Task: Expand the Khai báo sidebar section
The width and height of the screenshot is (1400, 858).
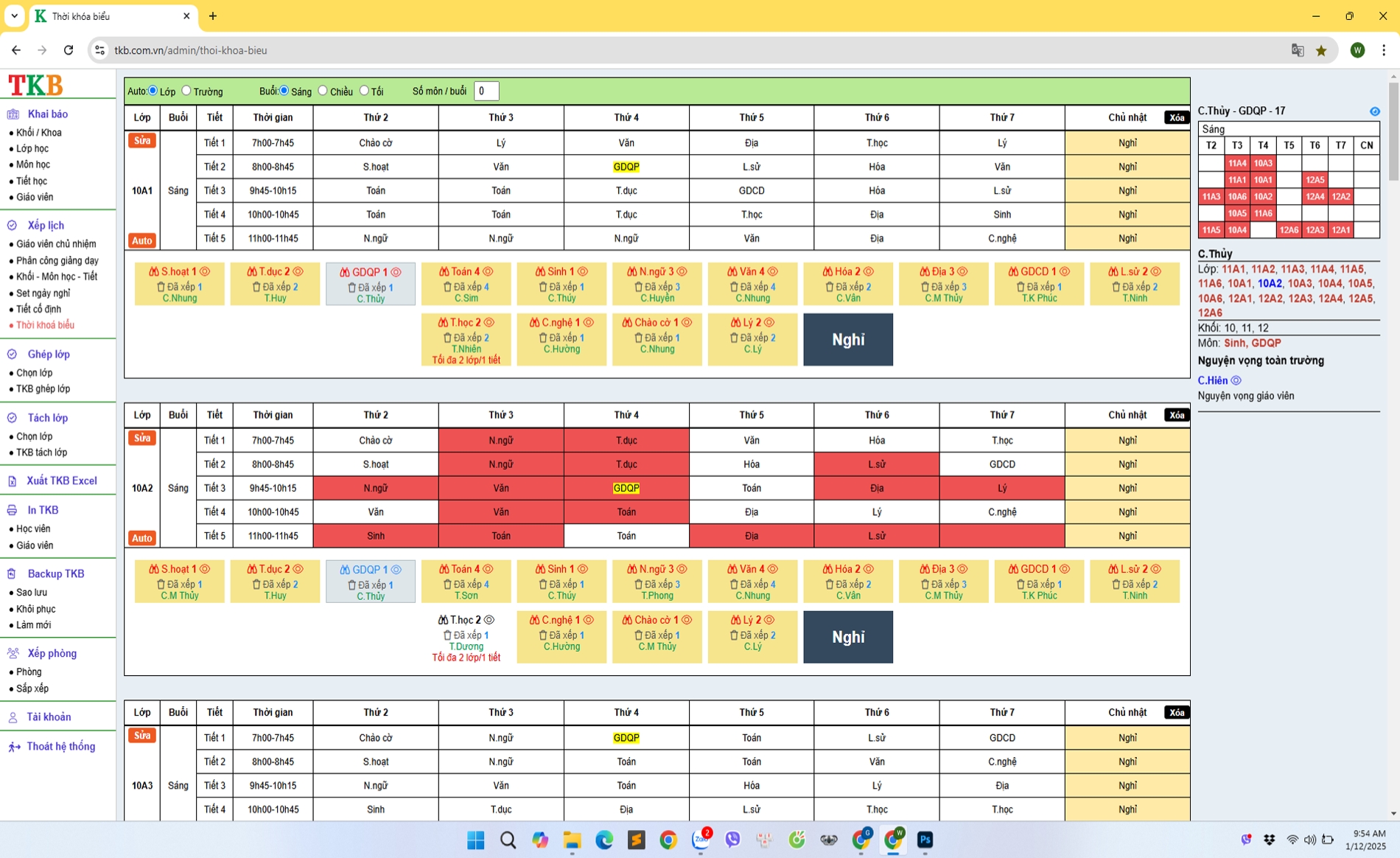Action: tap(47, 114)
